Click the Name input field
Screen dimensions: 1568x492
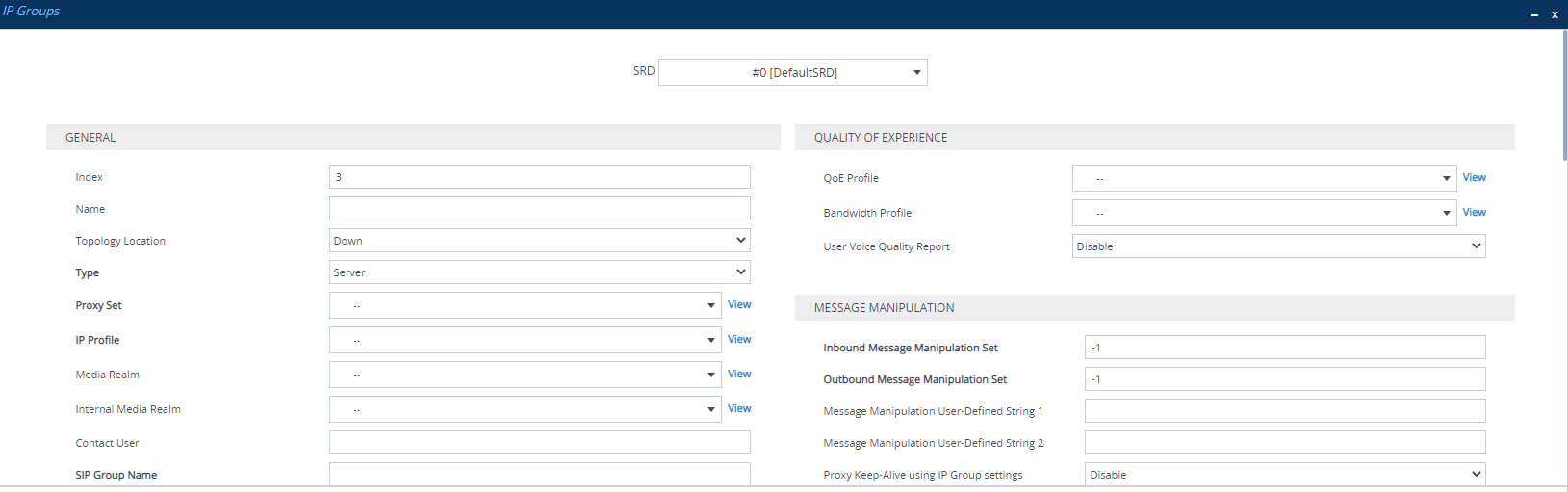(539, 209)
